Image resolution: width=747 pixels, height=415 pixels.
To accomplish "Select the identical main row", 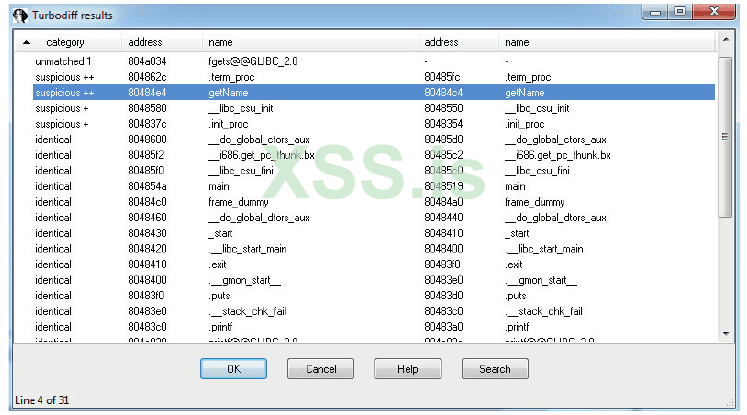I will click(x=374, y=186).
